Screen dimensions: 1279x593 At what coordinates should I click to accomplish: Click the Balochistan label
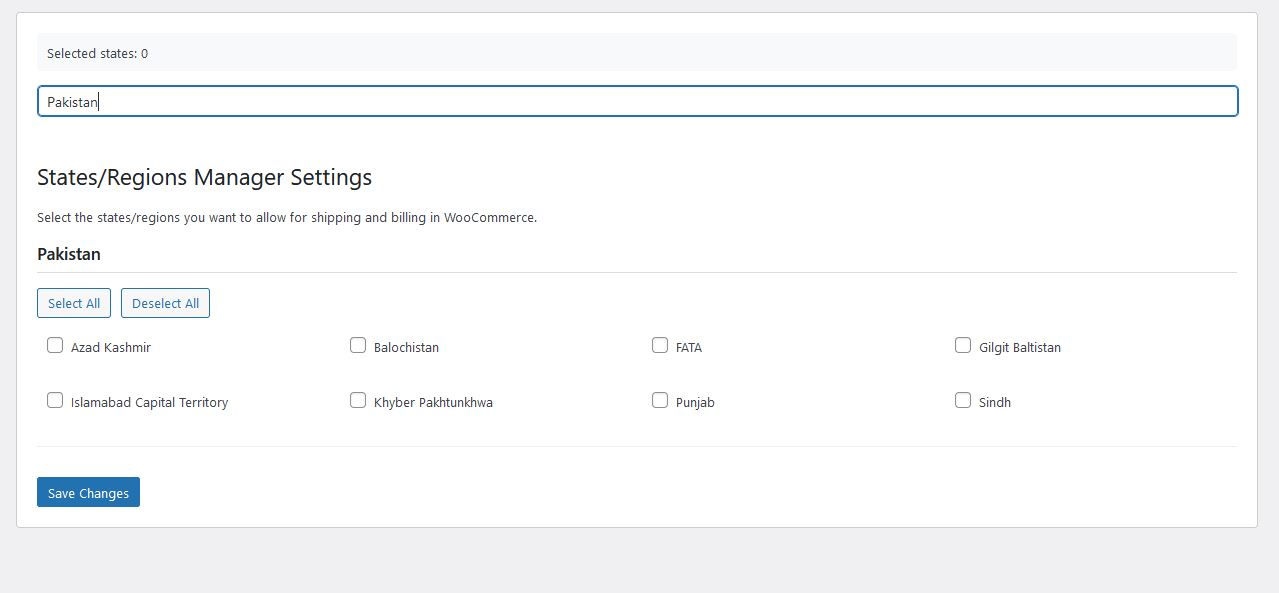pos(406,348)
